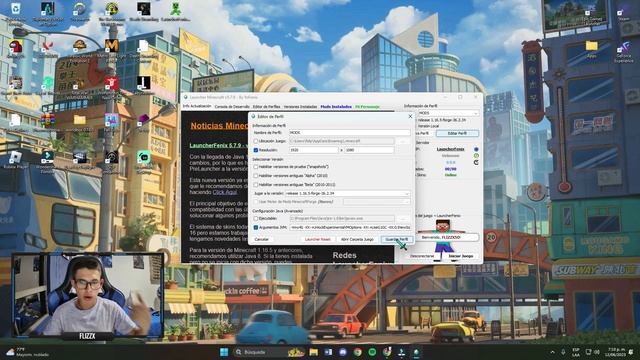
Task: Show hidden system tray icons
Action: 553,352
